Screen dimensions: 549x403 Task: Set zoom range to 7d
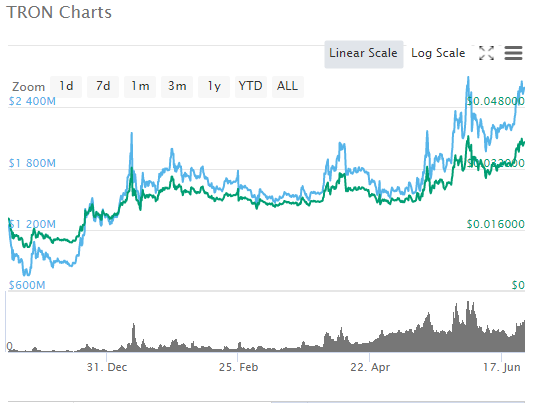click(103, 86)
